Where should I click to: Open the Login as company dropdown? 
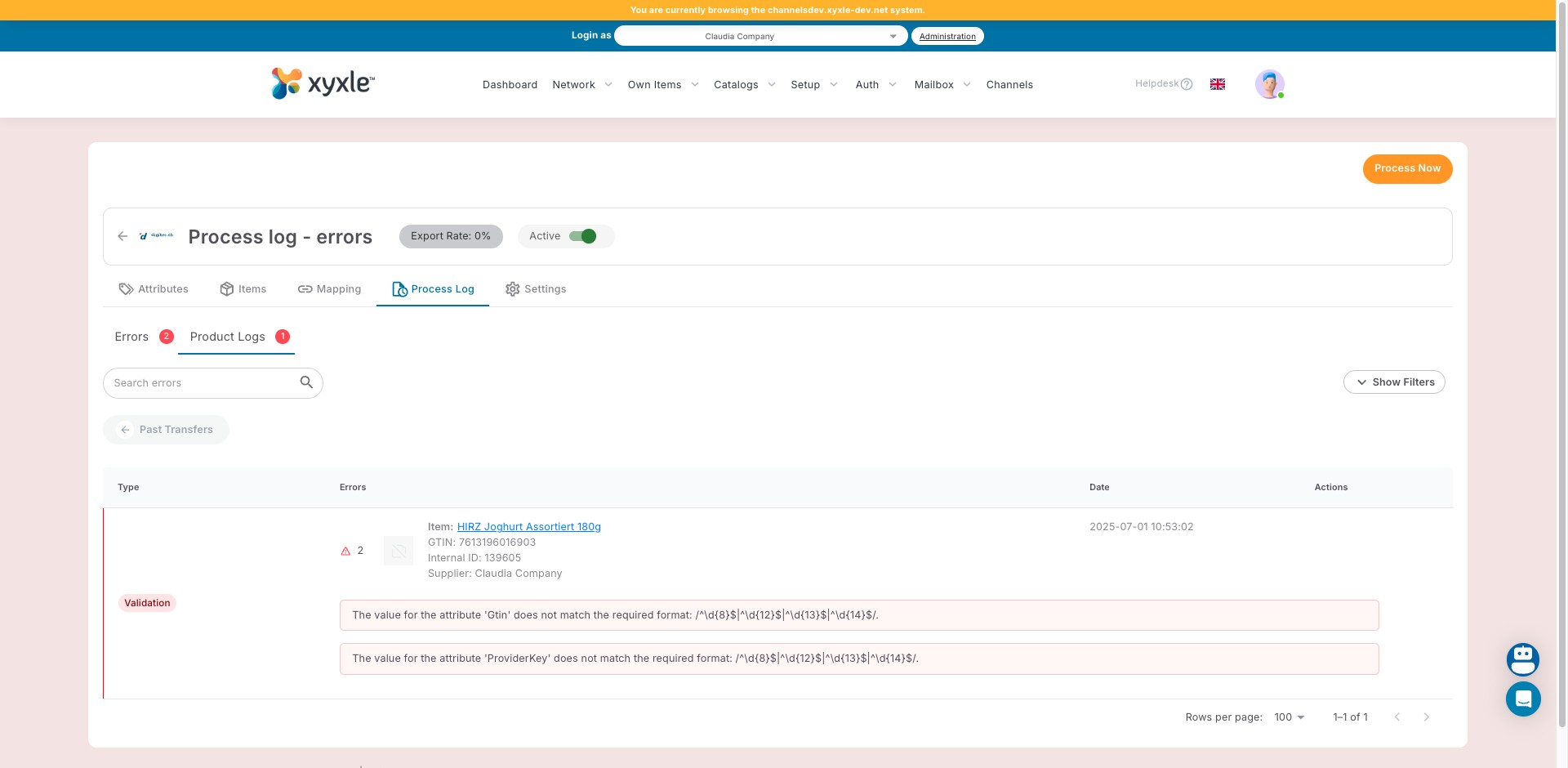tap(759, 36)
